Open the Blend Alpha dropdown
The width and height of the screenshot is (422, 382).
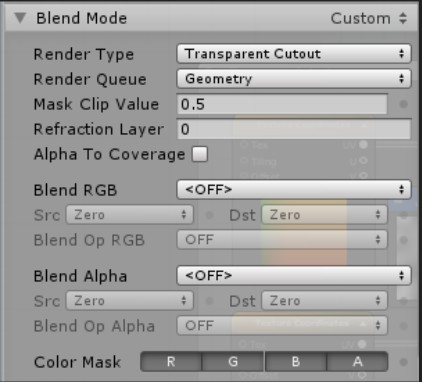point(294,276)
